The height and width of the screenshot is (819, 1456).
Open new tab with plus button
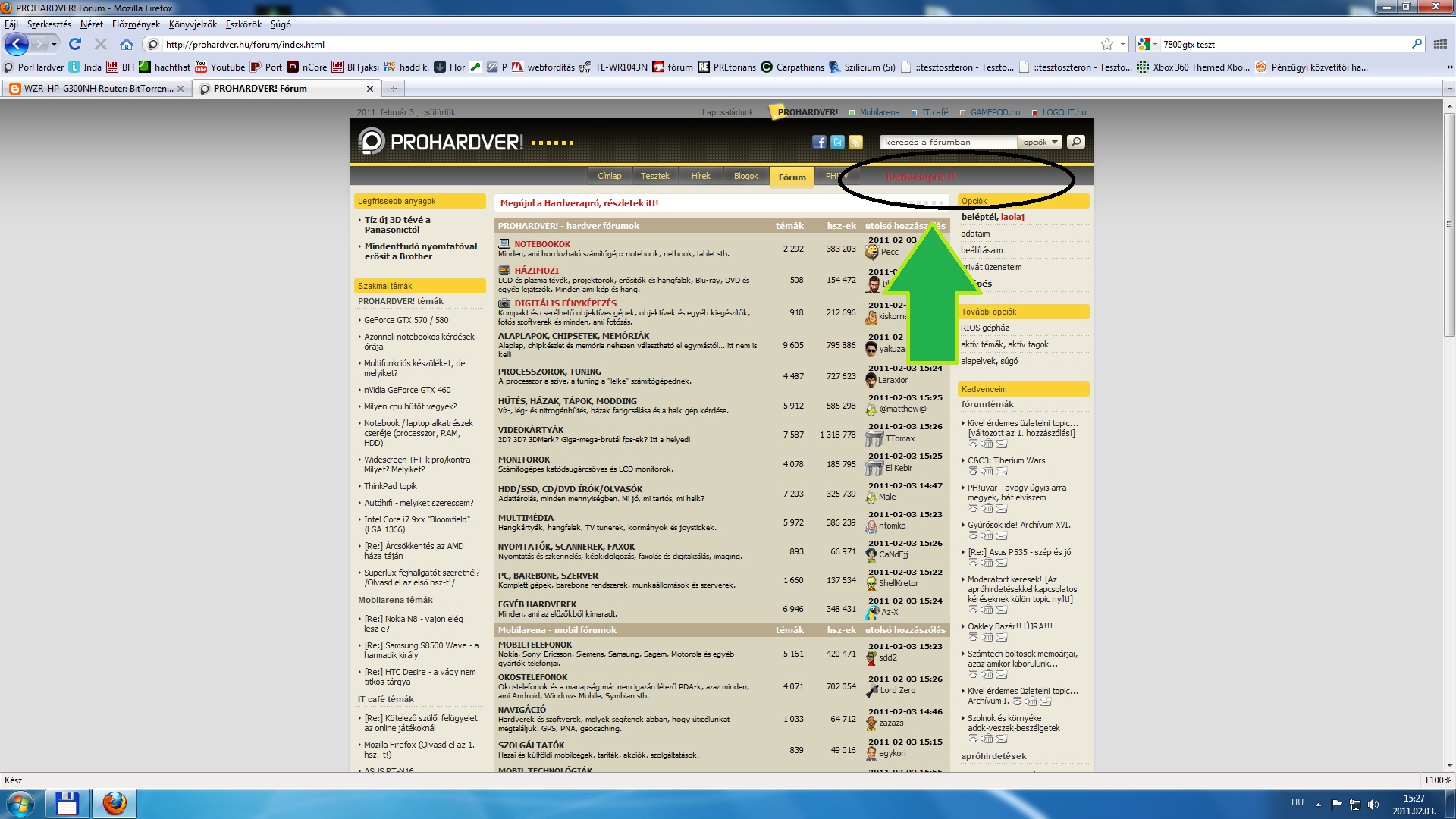click(393, 89)
